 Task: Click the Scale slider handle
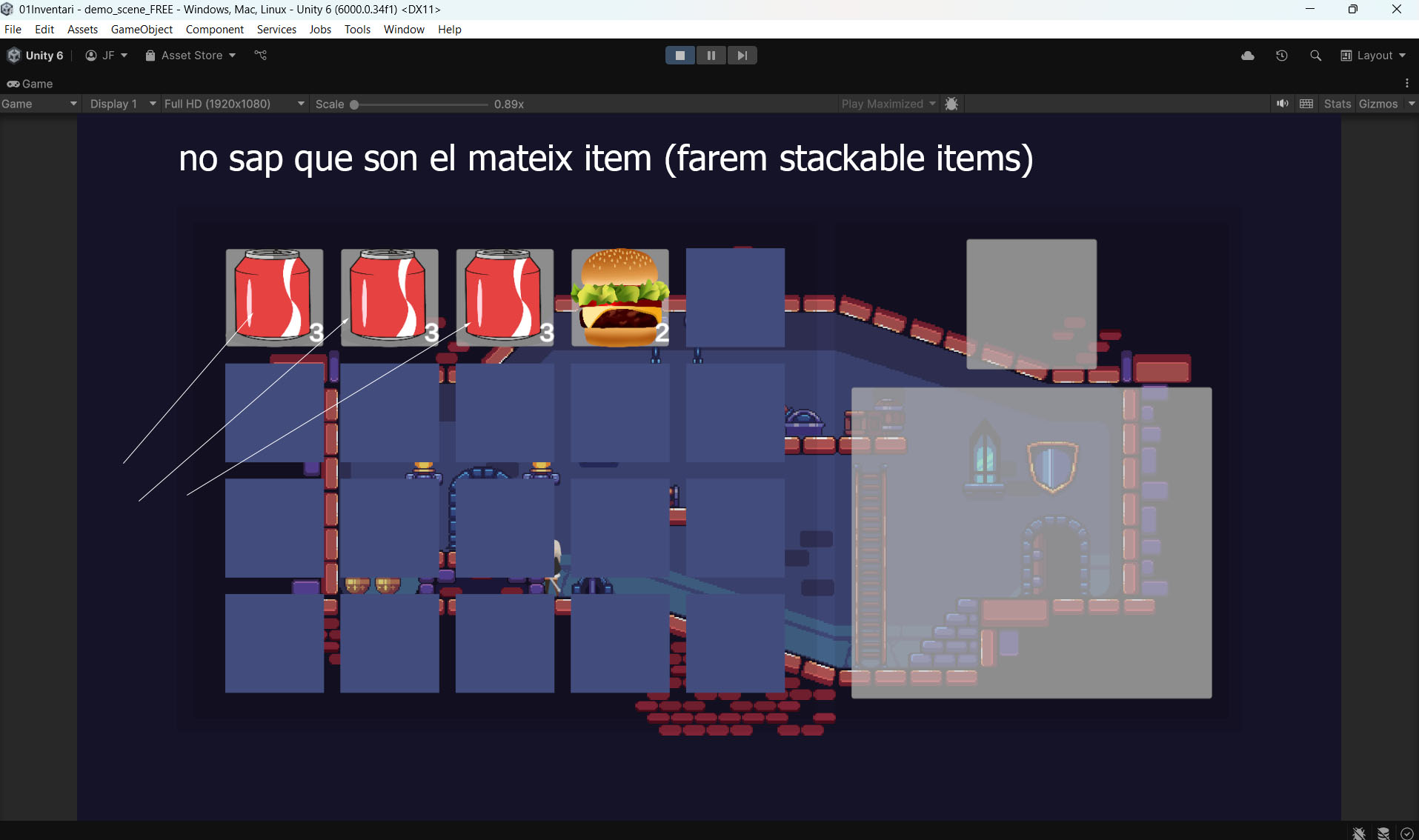click(x=354, y=104)
